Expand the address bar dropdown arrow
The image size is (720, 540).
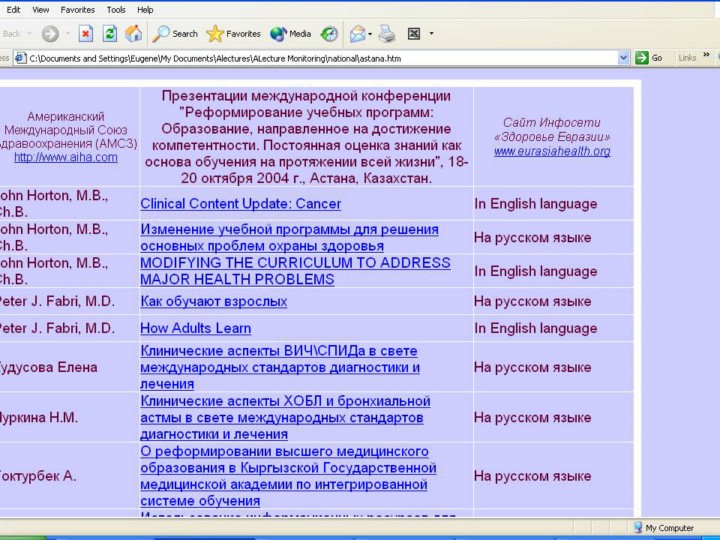(624, 58)
